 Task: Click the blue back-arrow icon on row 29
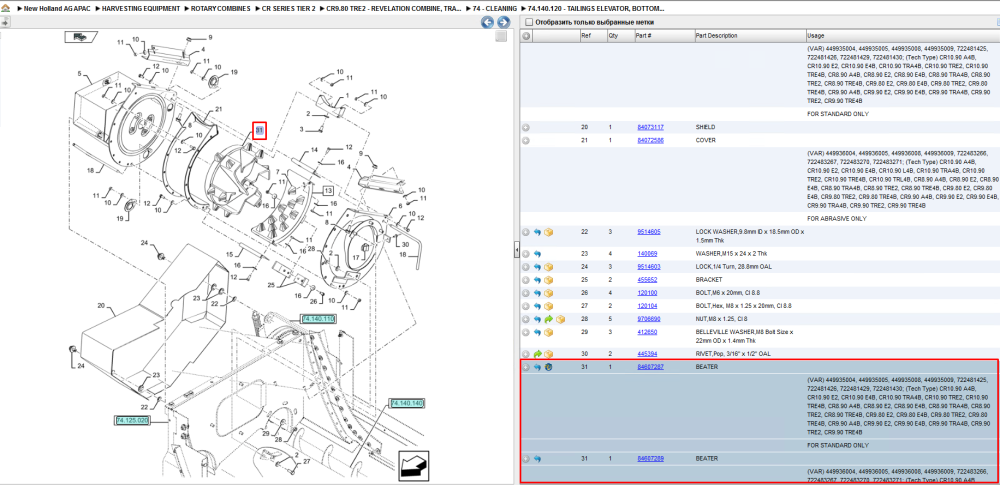[537, 332]
